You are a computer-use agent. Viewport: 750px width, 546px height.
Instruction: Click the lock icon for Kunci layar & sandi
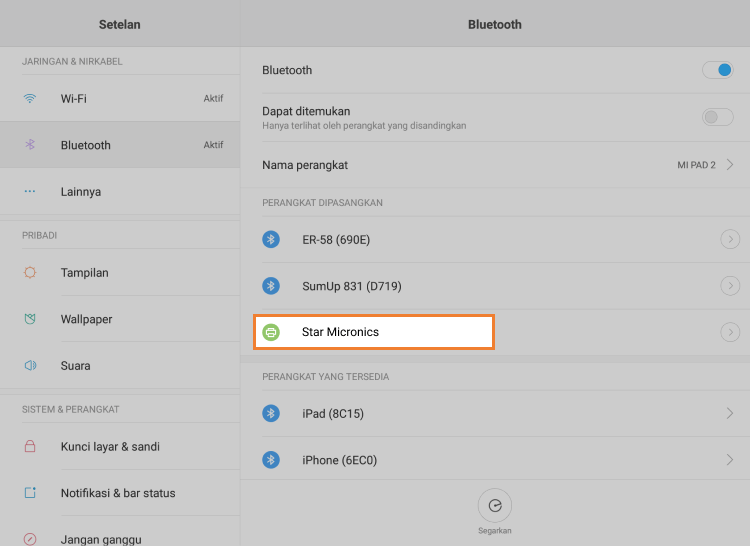pos(30,447)
